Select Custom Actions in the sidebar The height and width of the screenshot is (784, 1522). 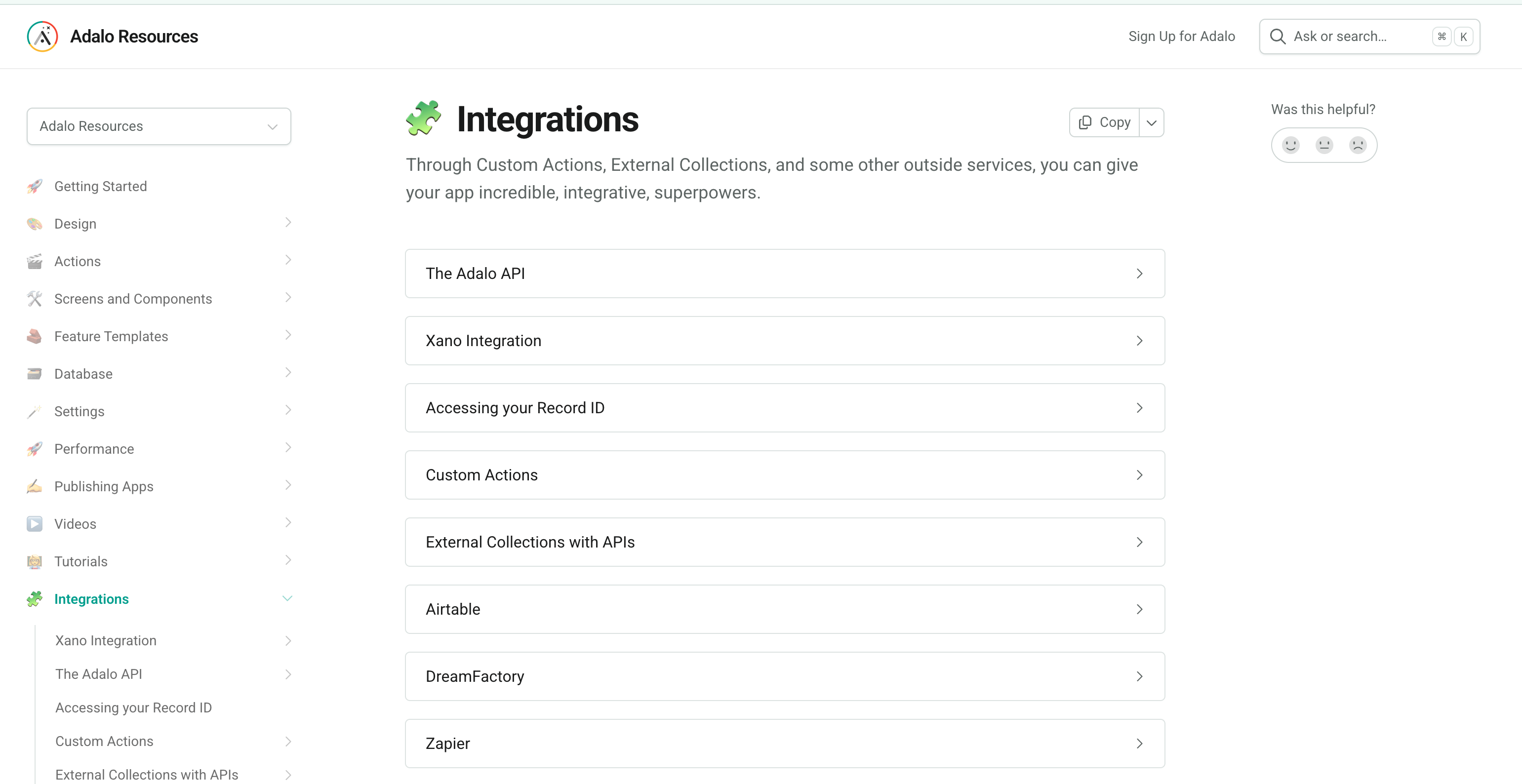pos(104,741)
